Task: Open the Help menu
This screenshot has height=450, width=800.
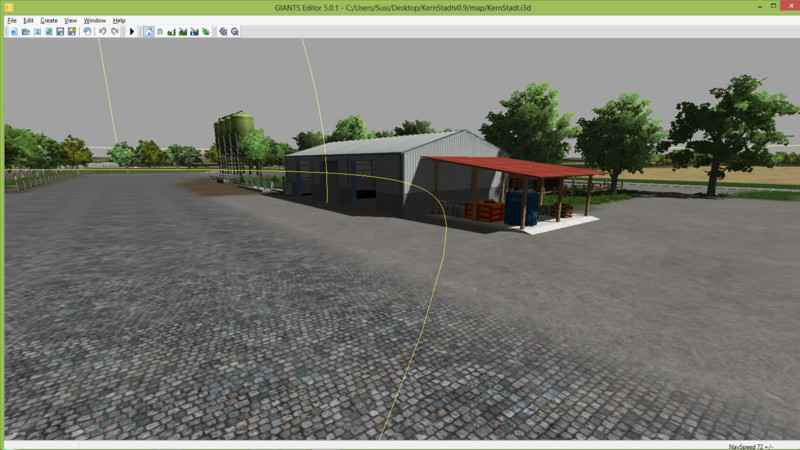Action: coord(119,20)
